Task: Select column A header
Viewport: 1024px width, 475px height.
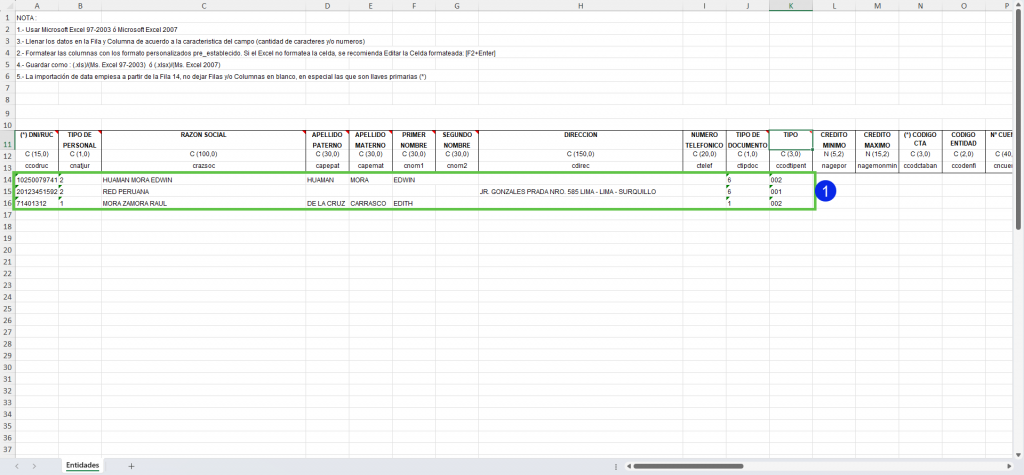Action: point(37,6)
